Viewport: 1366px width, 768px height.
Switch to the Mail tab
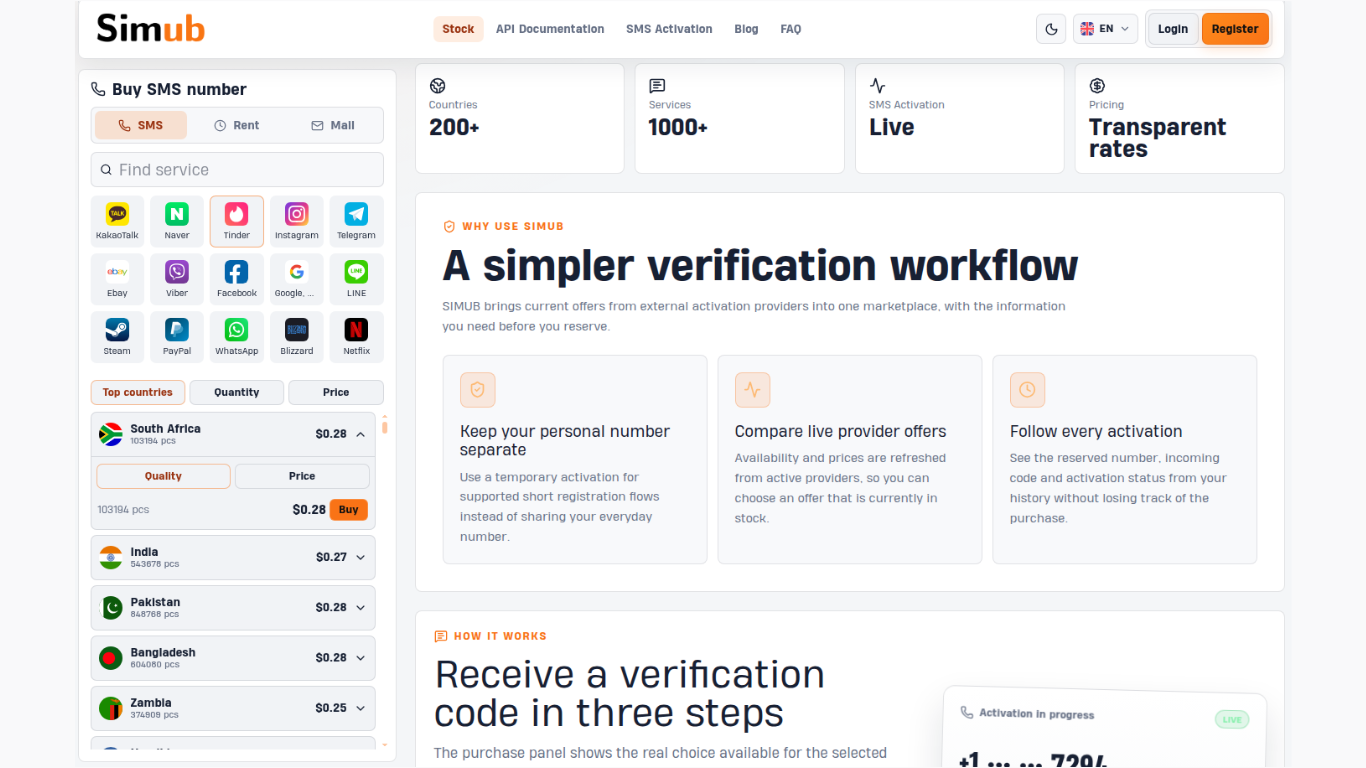pyautogui.click(x=333, y=125)
